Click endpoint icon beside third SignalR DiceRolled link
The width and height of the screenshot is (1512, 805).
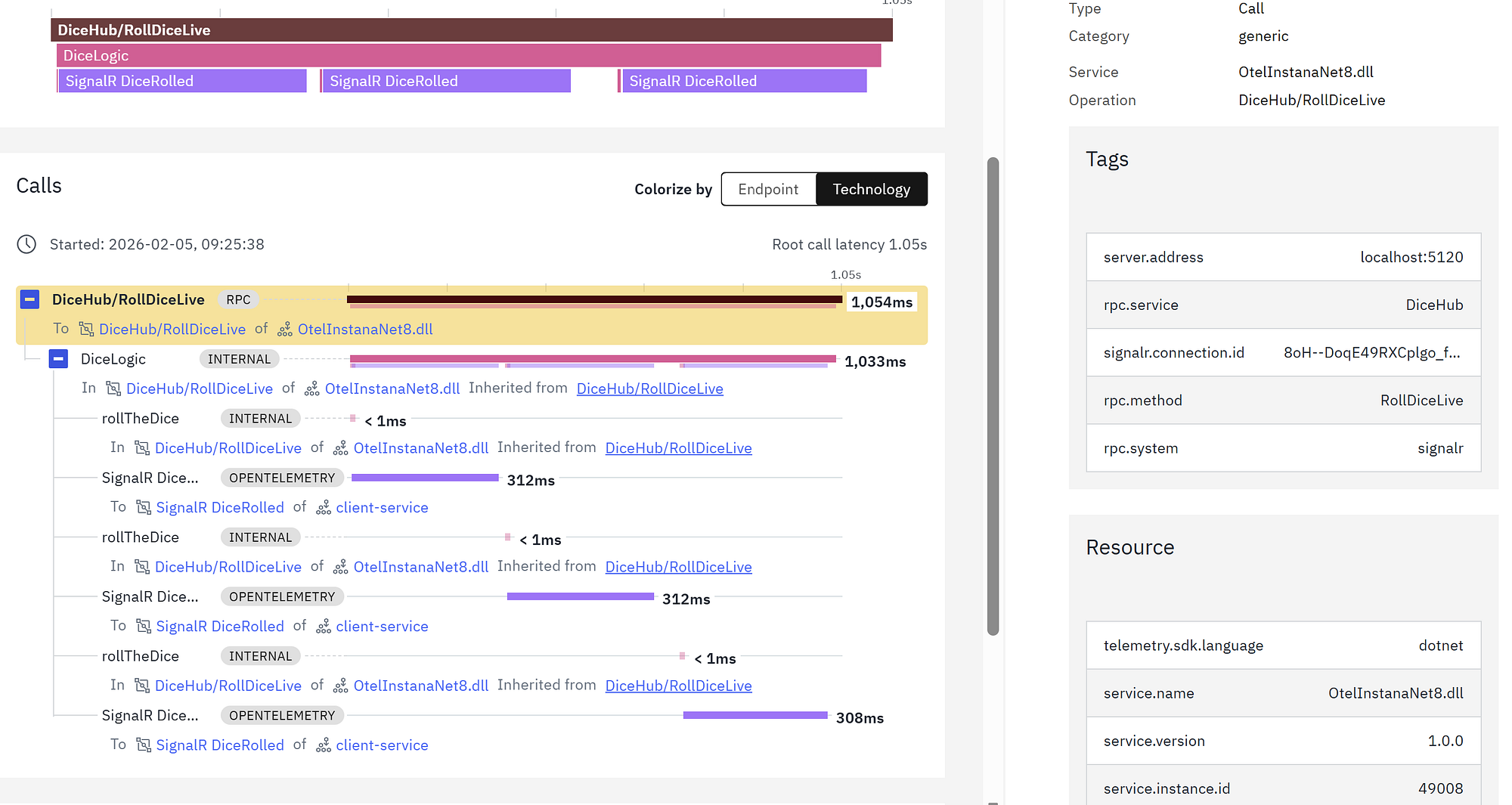[144, 745]
